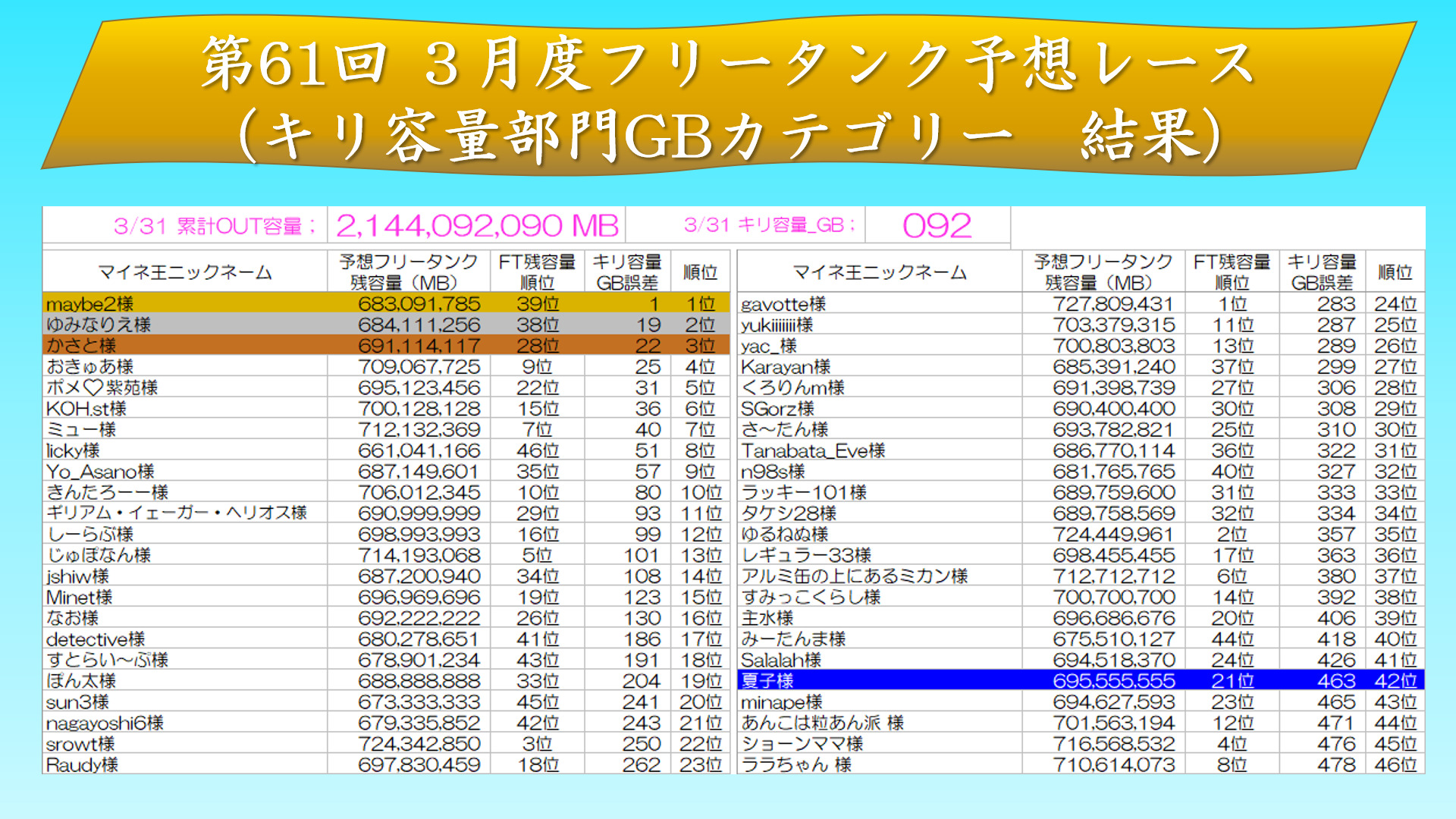Viewport: 1456px width, 819px height.
Task: Click the left 予想フリータンク残容量 header
Action: (409, 272)
